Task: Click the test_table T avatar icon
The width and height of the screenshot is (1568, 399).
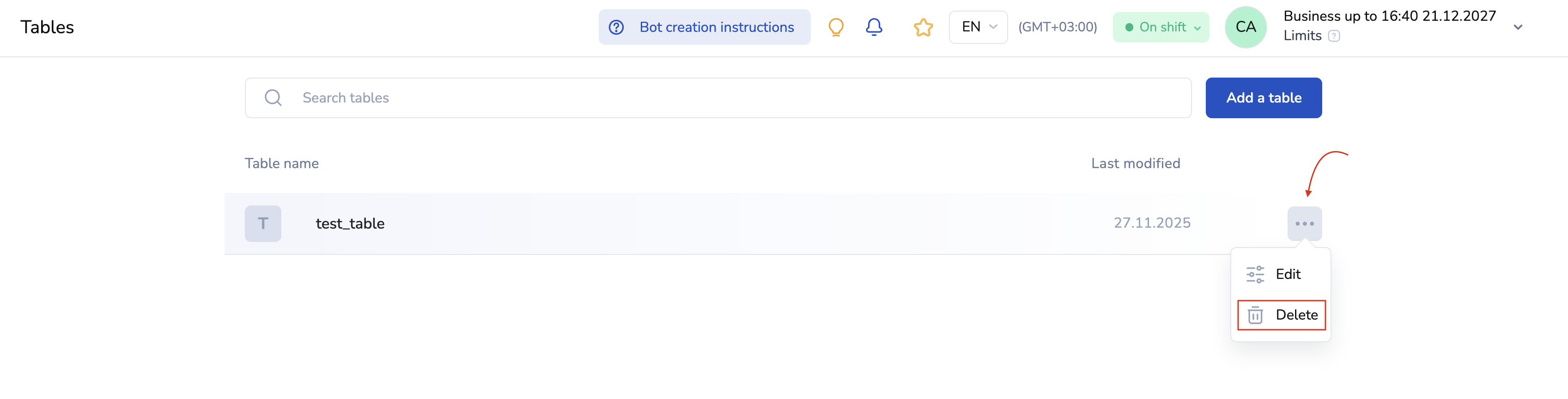Action: [x=263, y=224]
